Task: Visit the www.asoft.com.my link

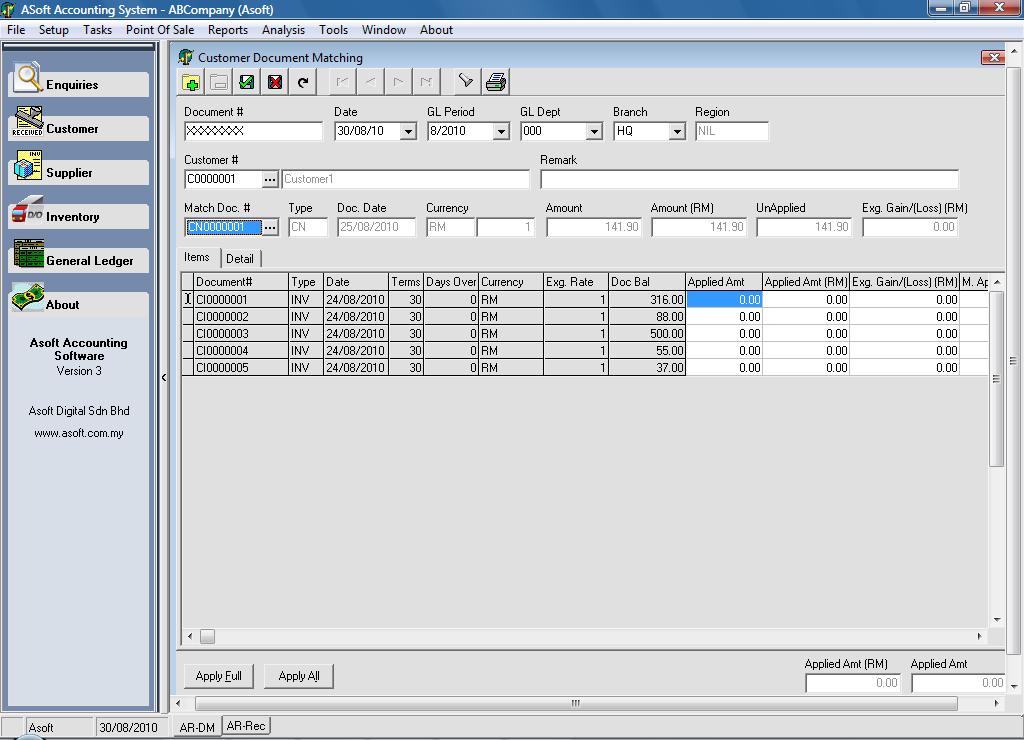Action: (78, 433)
